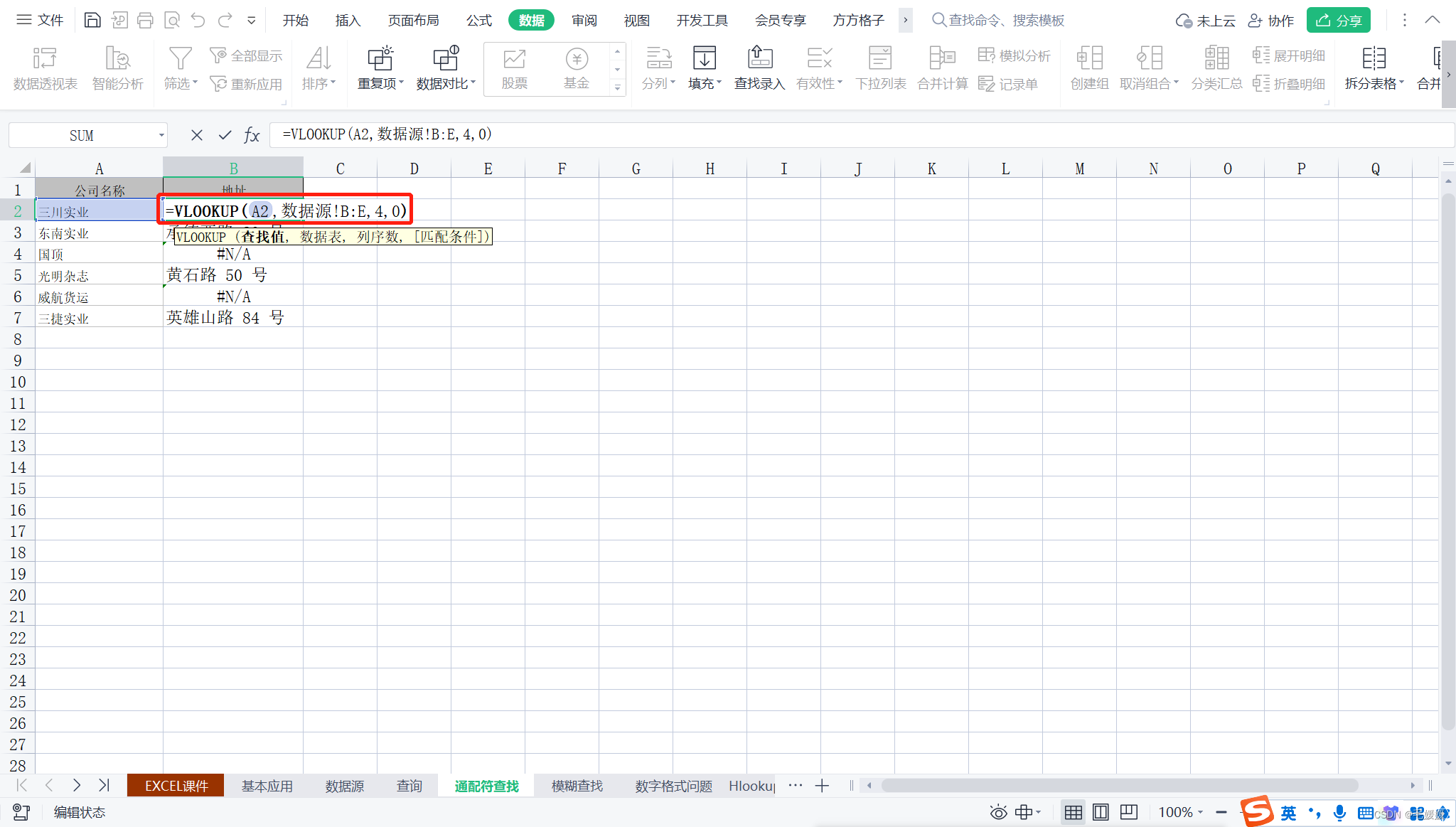
Task: Open the 智能分析 tool
Action: 118,68
